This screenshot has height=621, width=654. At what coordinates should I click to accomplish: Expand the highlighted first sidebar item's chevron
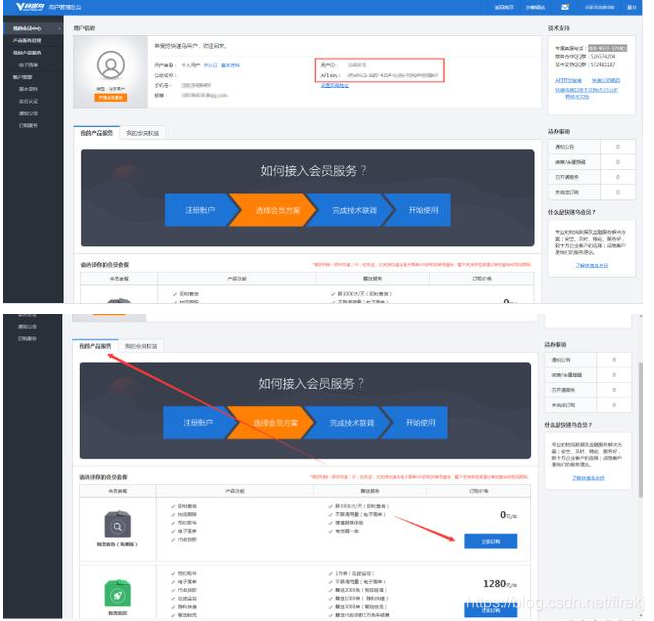point(59,28)
